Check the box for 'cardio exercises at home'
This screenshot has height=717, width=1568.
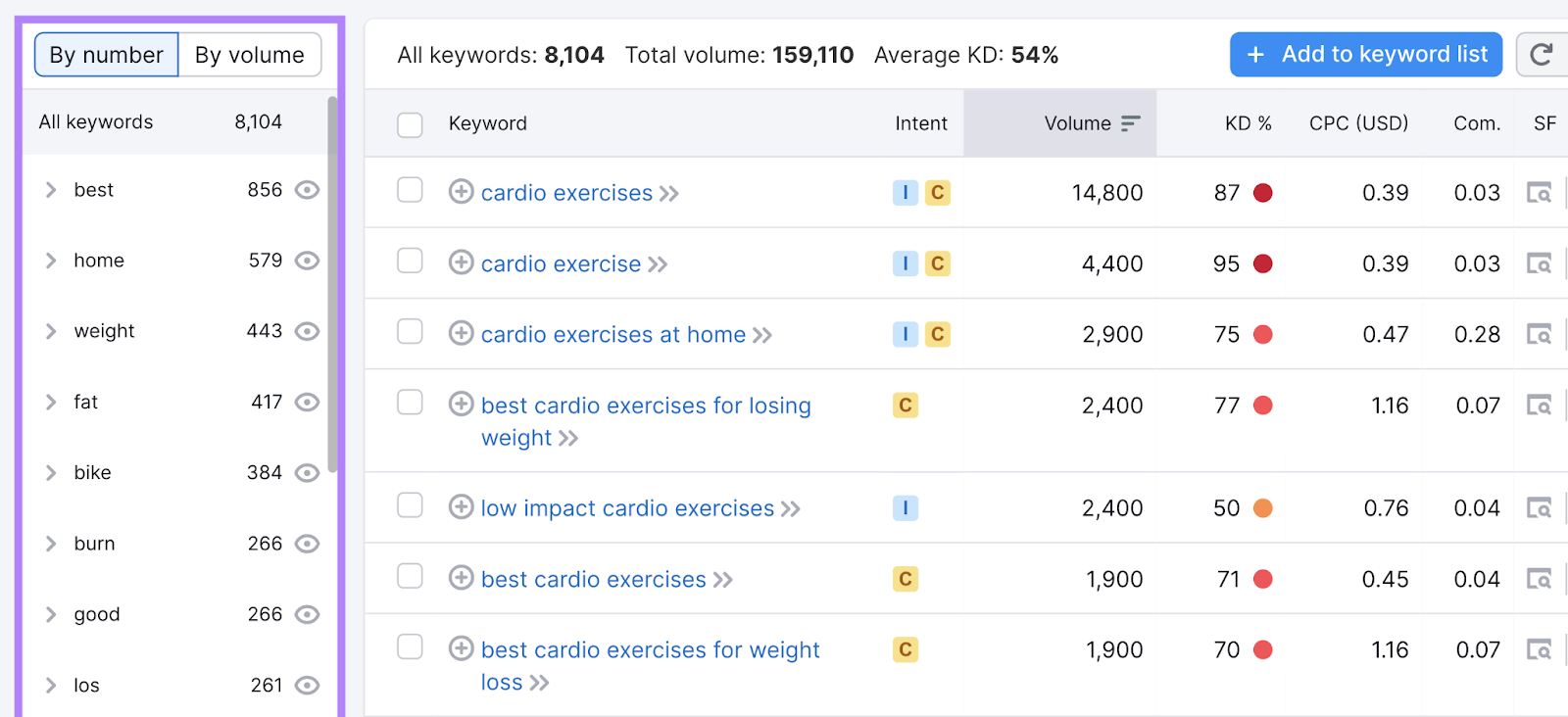pos(410,332)
